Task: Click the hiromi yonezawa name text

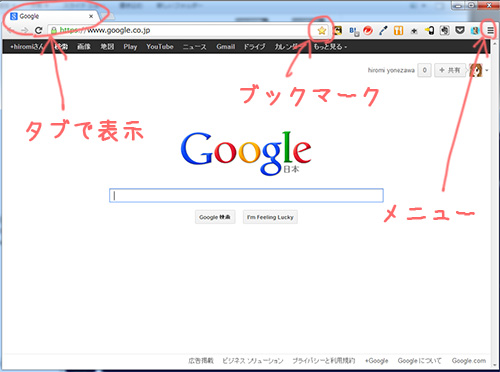Action: tap(391, 70)
